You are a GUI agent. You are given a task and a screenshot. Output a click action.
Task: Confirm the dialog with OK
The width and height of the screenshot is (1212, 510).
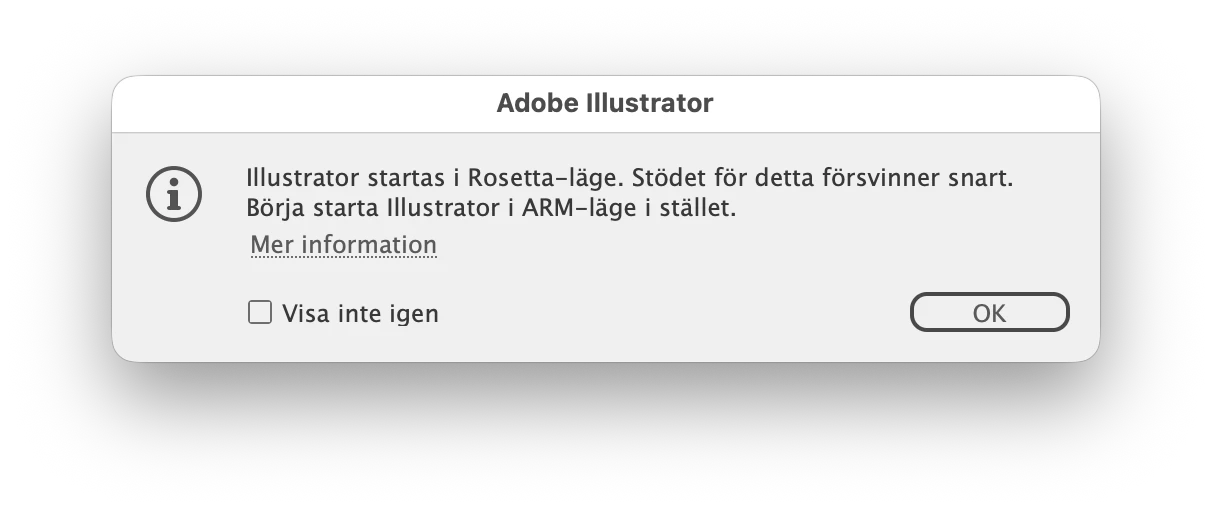(989, 312)
